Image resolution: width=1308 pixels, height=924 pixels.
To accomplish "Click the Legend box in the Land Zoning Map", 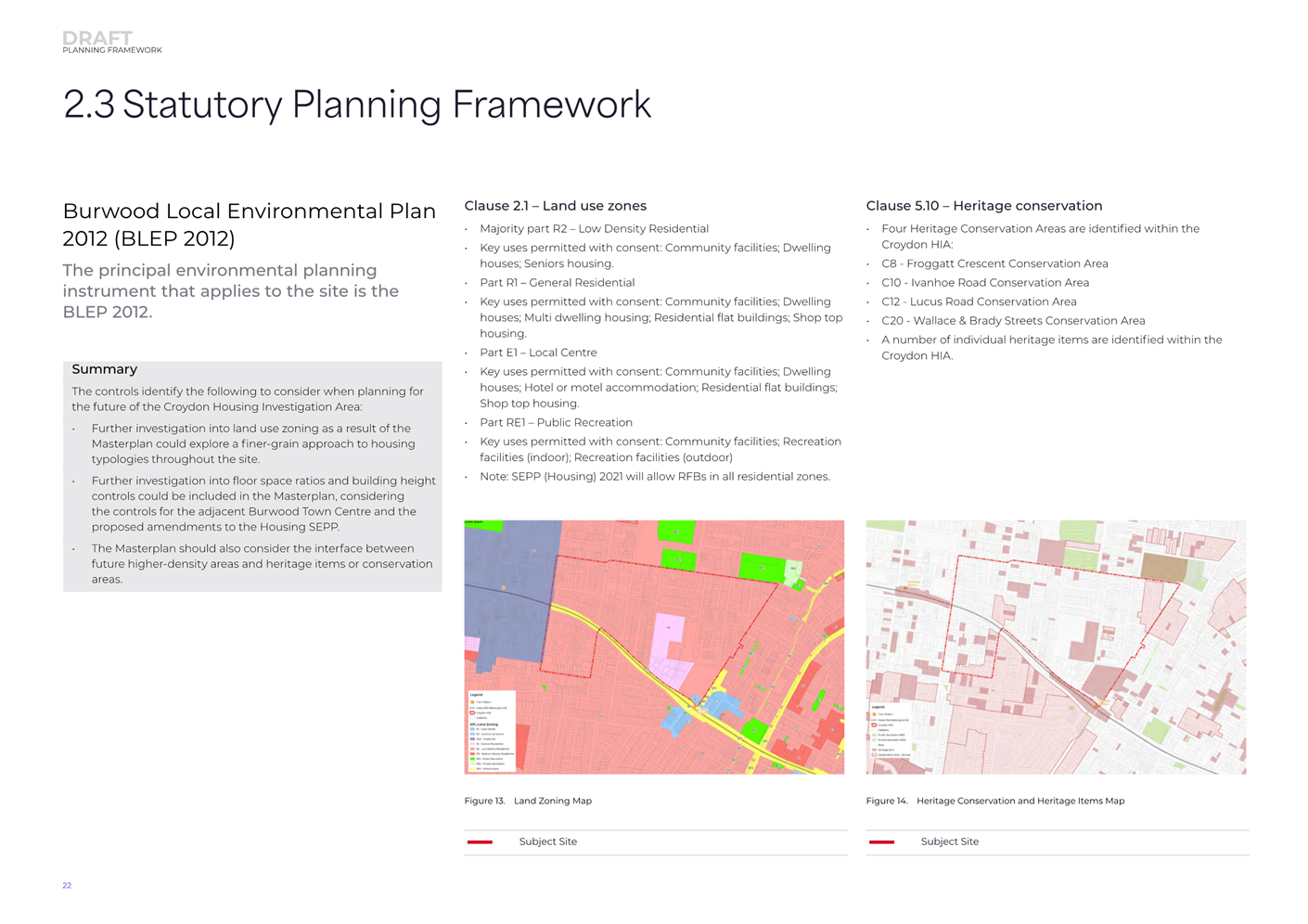I will [x=490, y=731].
